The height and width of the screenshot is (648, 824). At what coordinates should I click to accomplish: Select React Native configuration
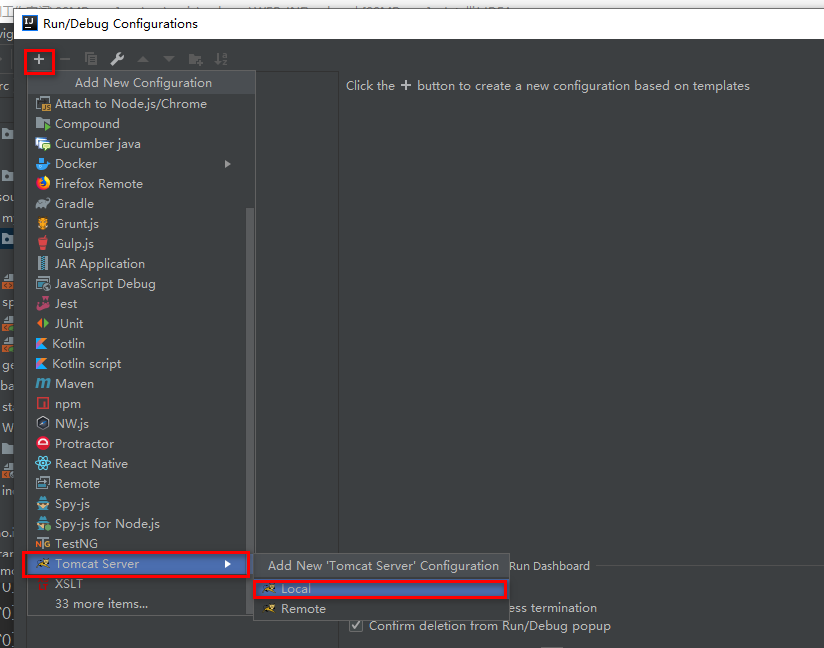[x=138, y=464]
